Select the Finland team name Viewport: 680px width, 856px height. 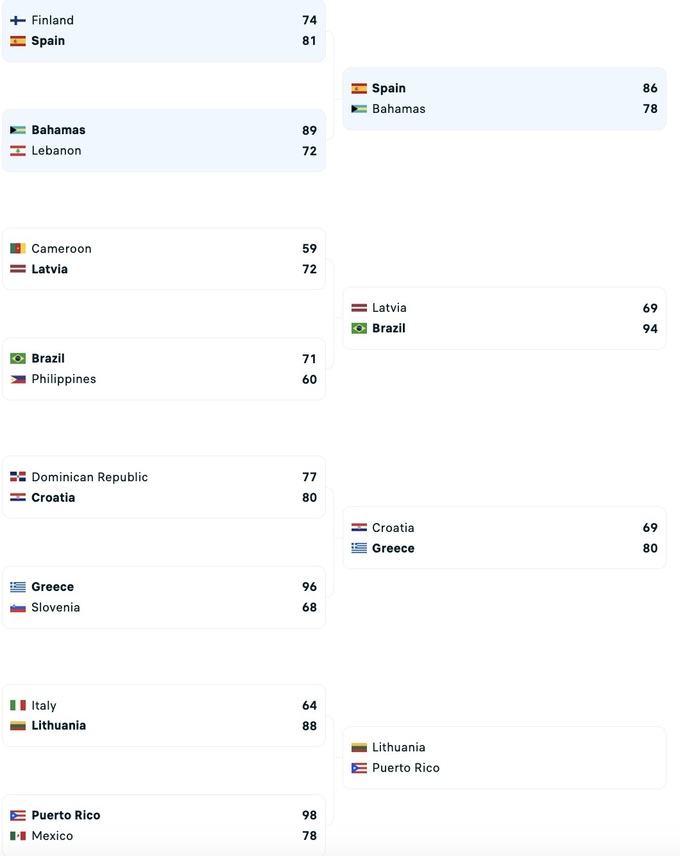coord(52,20)
